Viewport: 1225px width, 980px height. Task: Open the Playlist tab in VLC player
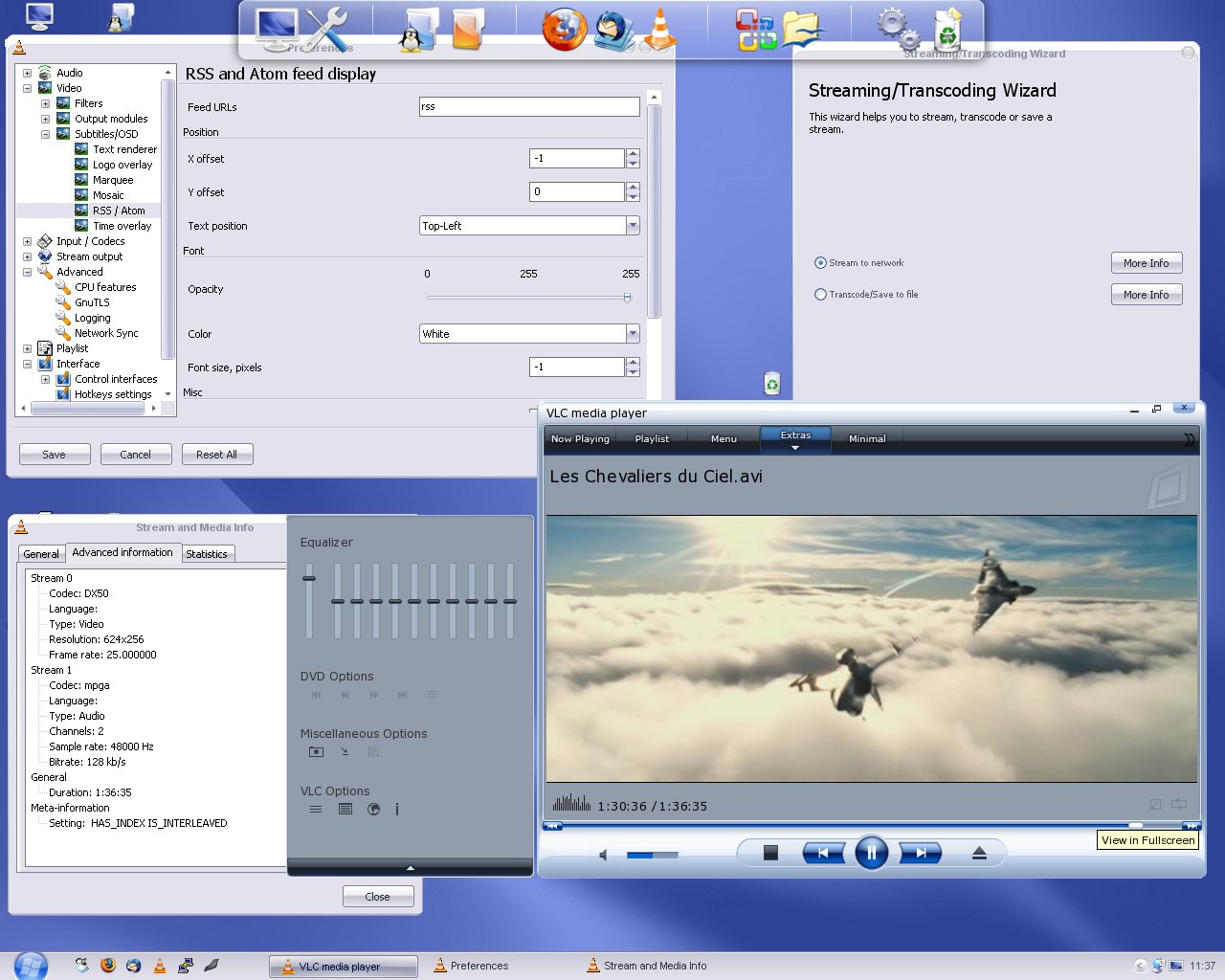tap(652, 438)
